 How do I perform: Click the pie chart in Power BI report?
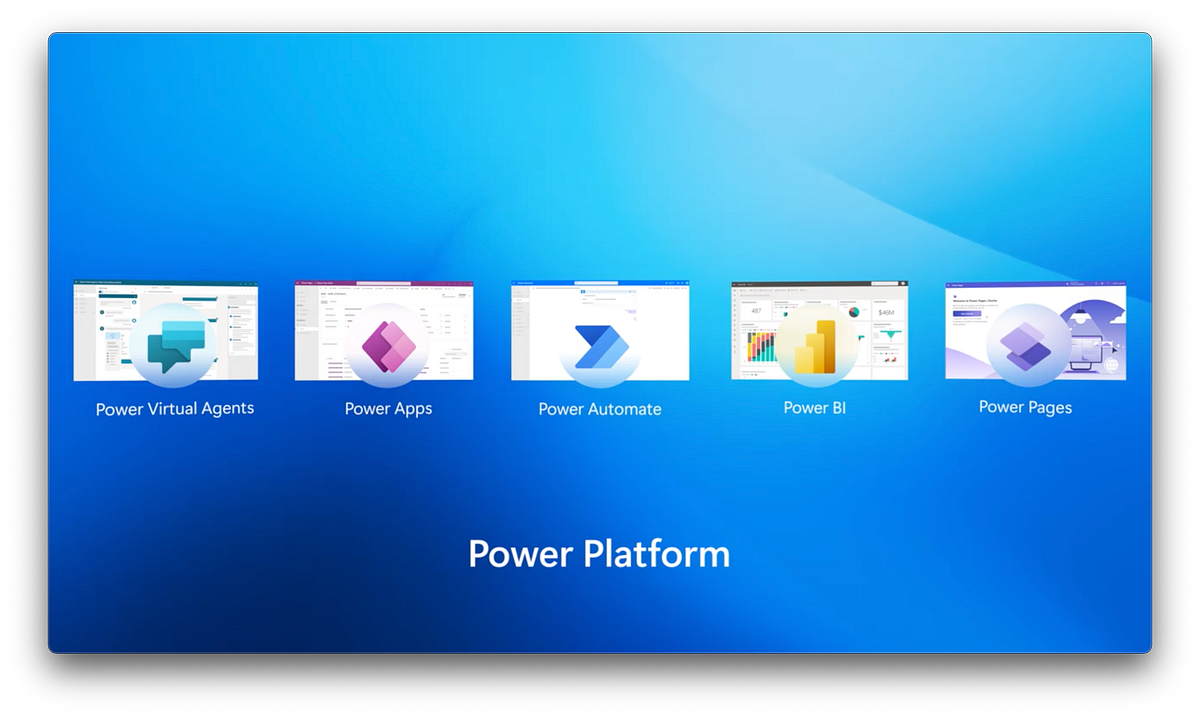pos(853,311)
